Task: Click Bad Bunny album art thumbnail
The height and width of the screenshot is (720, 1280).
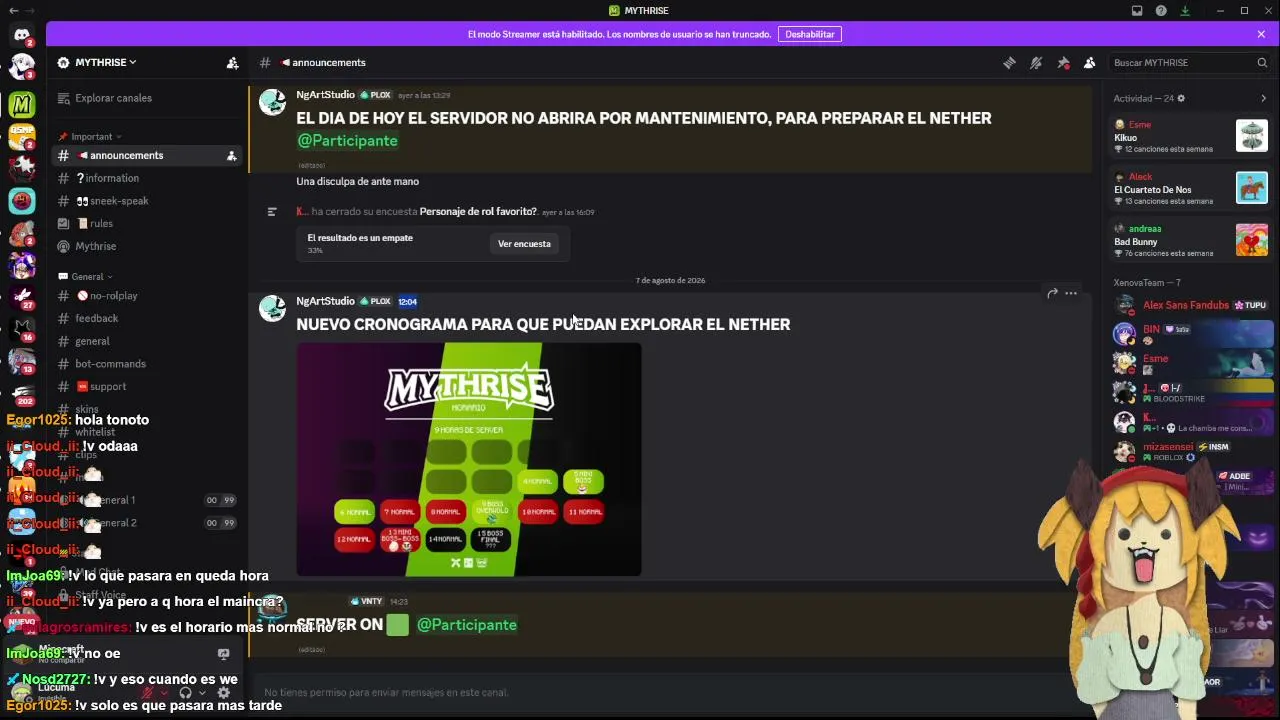Action: click(x=1251, y=240)
